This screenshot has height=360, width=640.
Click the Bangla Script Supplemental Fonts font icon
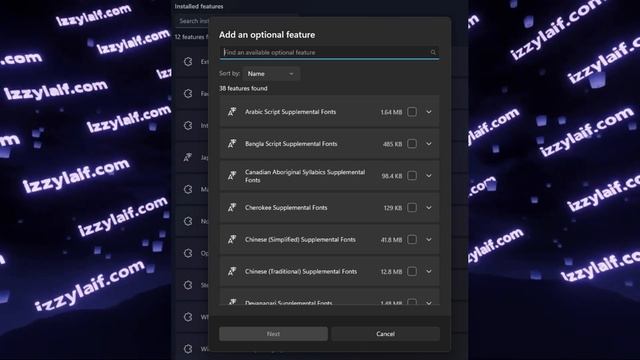pyautogui.click(x=232, y=143)
